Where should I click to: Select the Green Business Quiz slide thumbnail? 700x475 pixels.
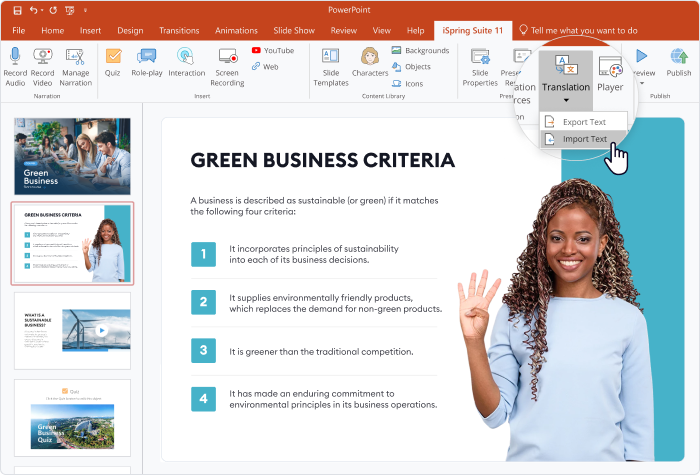click(x=72, y=418)
